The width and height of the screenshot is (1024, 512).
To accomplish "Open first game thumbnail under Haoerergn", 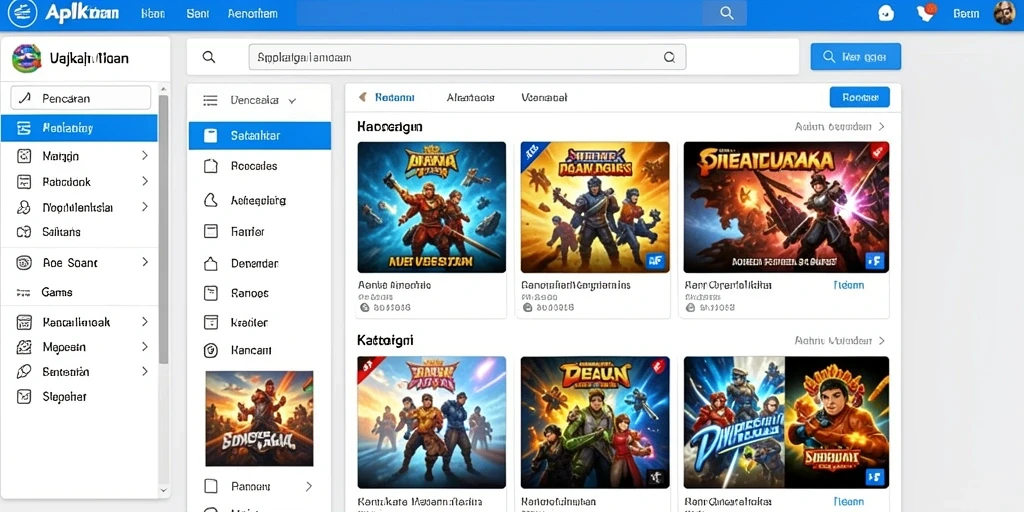I will tap(432, 207).
